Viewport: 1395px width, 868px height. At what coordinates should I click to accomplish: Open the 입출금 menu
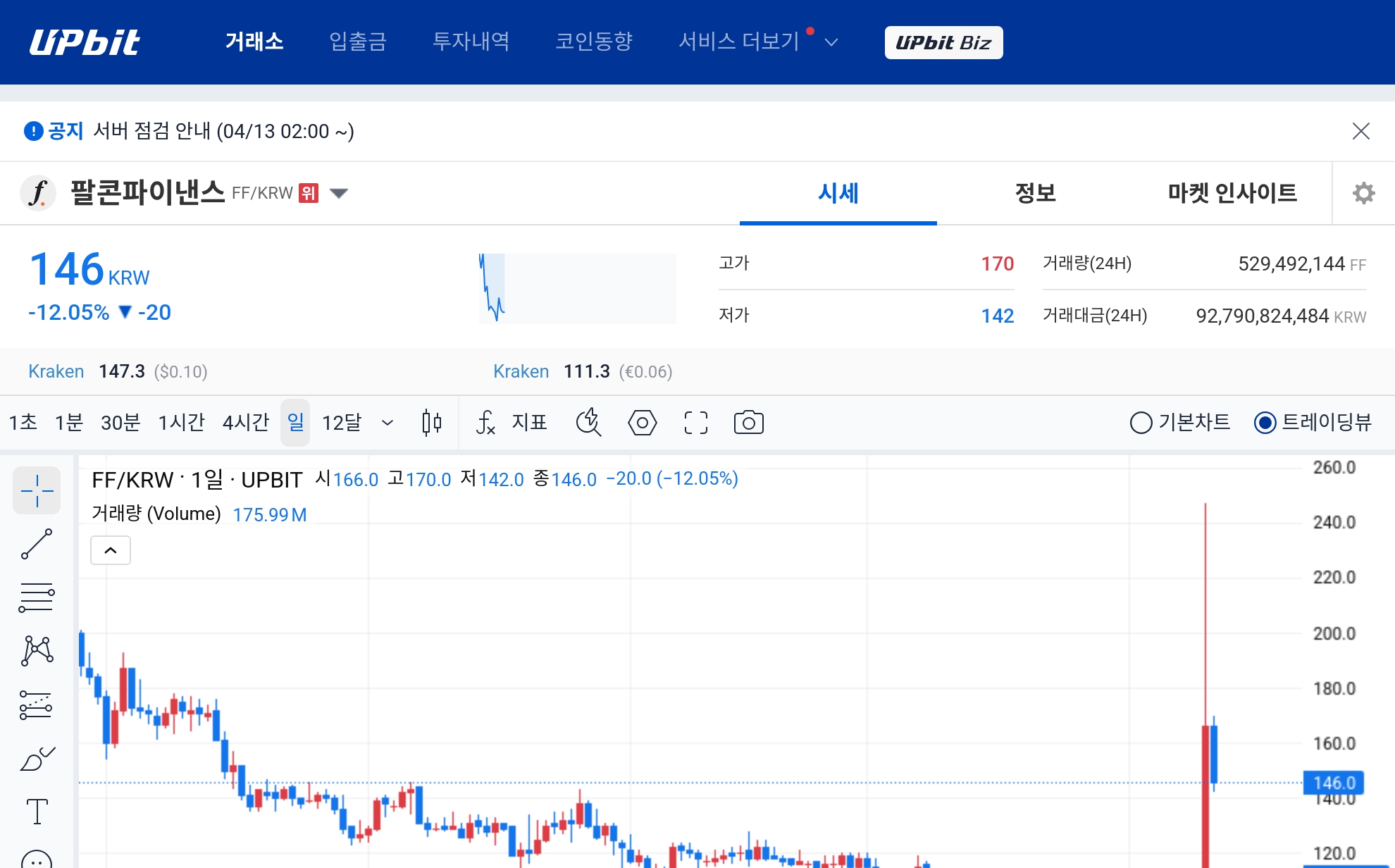click(x=358, y=42)
